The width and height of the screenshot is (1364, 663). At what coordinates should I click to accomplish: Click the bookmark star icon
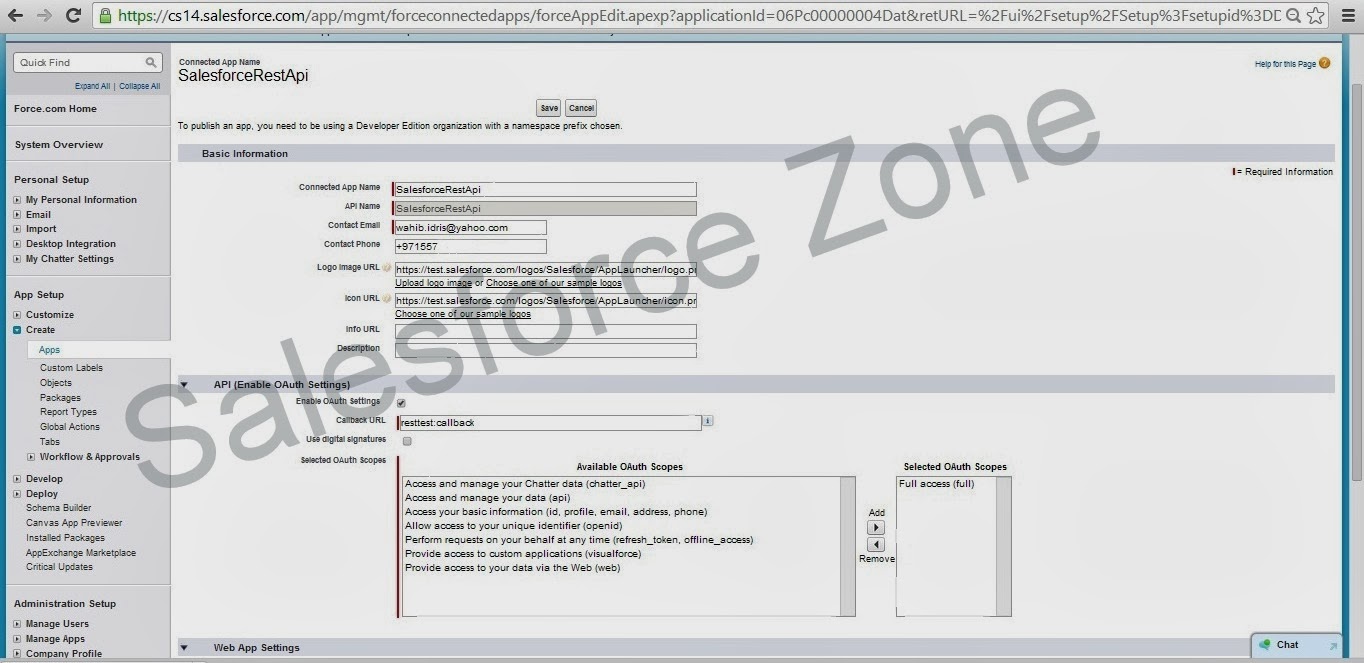click(1315, 15)
